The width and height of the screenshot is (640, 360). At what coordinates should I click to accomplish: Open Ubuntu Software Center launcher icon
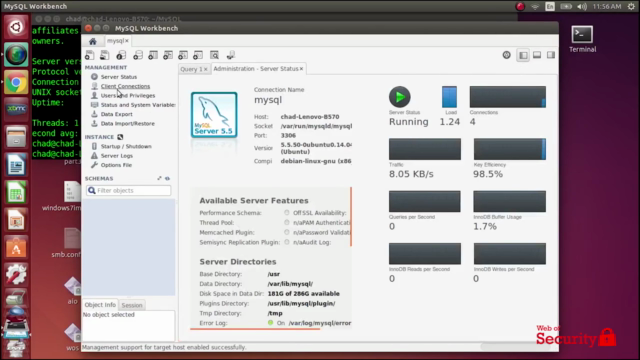click(16, 247)
